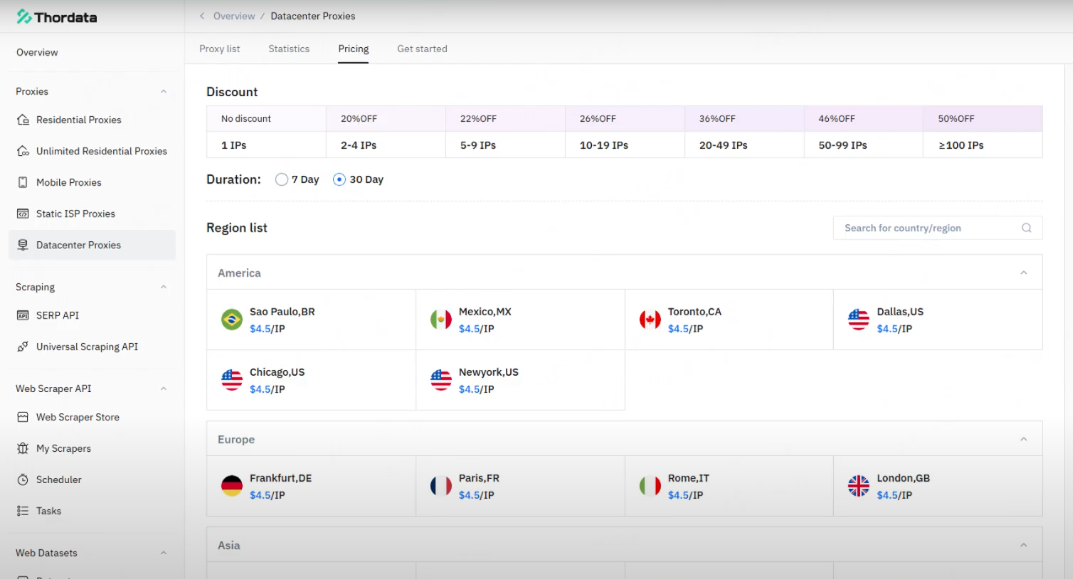Viewport: 1073px width, 579px height.
Task: Select the 7 Day duration option
Action: coord(281,180)
